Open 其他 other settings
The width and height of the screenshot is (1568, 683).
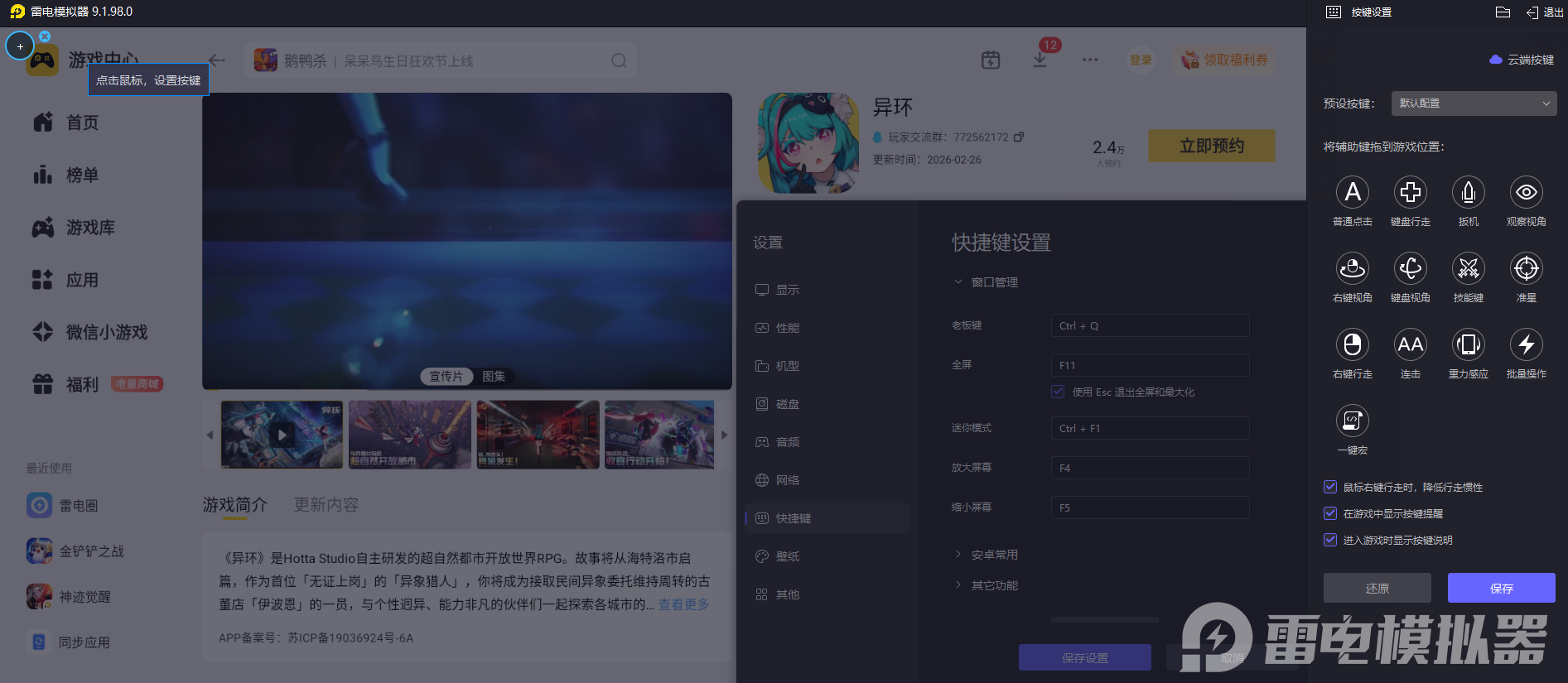coord(778,594)
